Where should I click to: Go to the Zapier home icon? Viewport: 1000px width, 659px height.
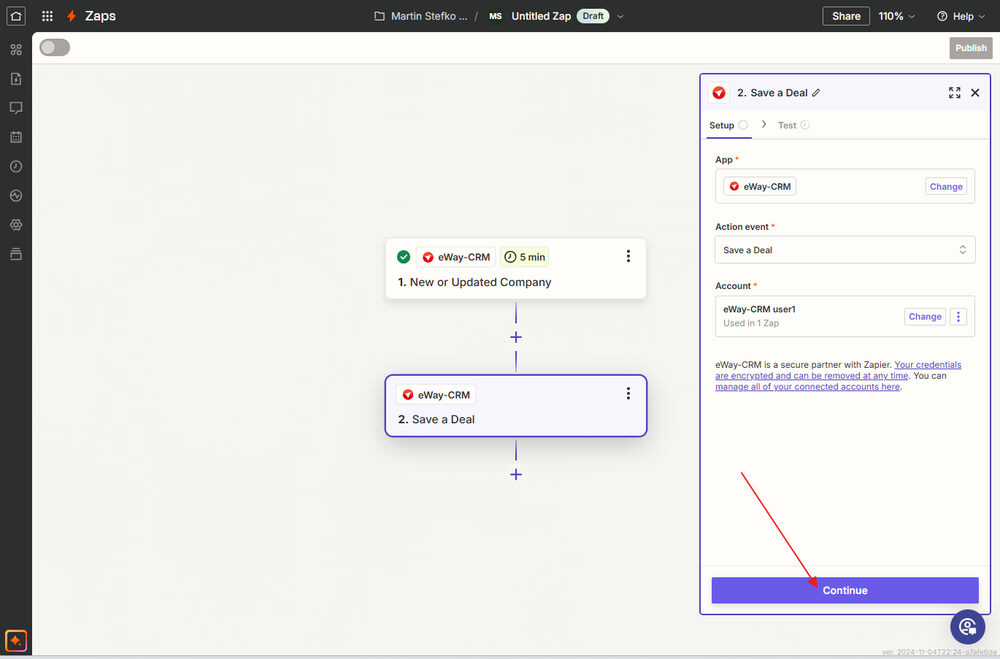click(x=16, y=16)
